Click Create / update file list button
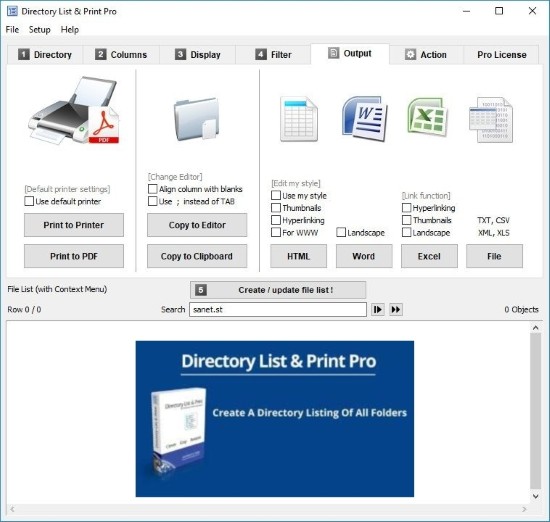This screenshot has height=522, width=550. [278, 290]
